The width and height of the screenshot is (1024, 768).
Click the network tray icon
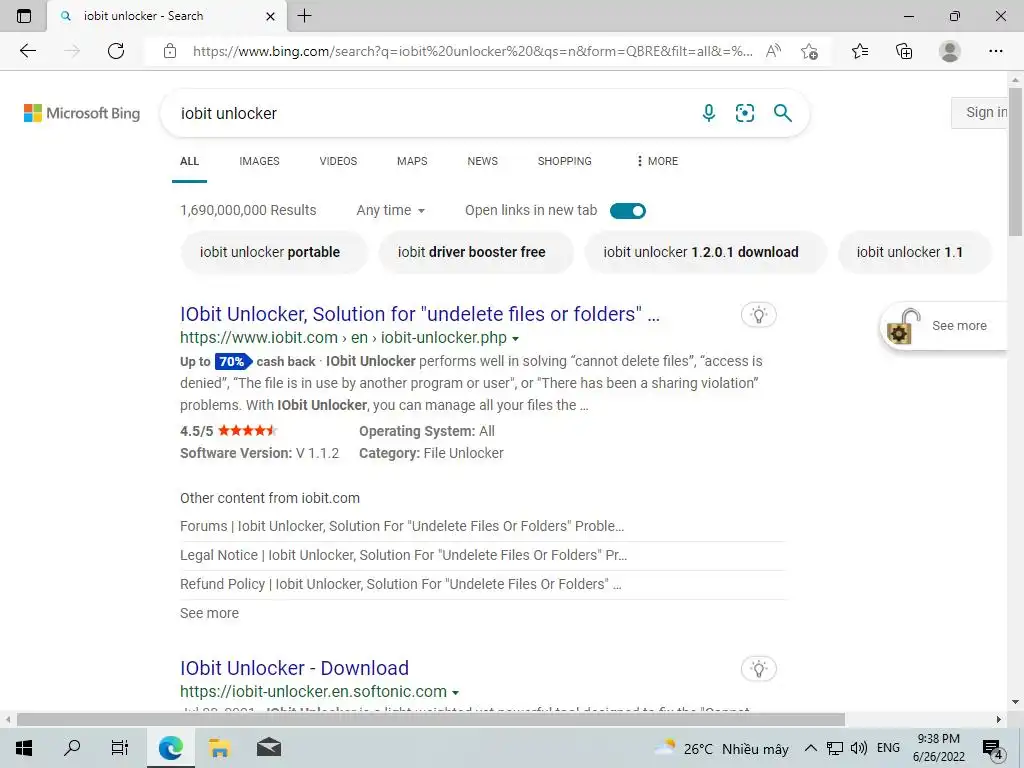[x=835, y=748]
